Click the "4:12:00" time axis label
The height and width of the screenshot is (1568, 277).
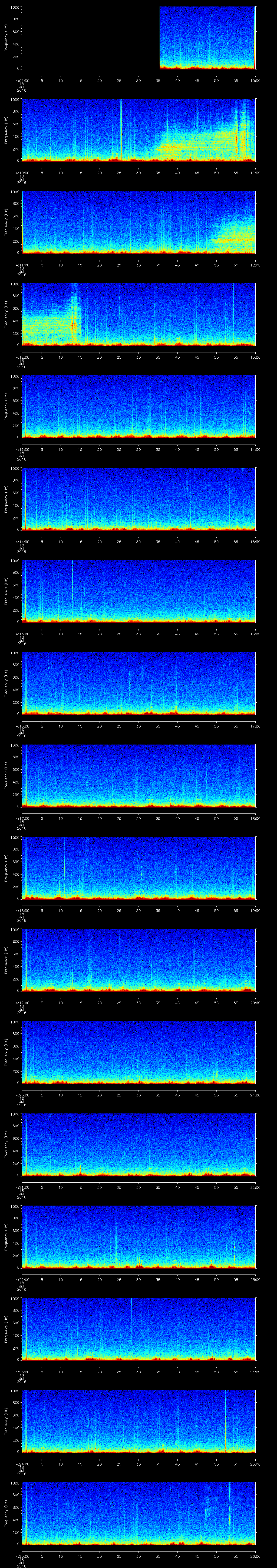(22, 357)
